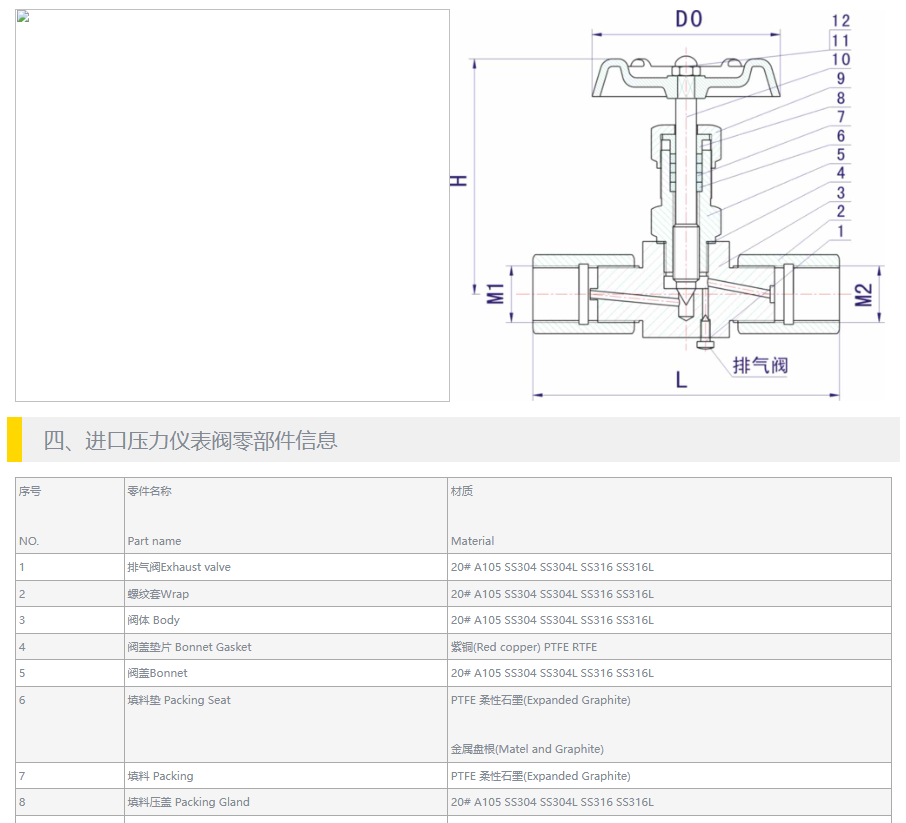
Task: Select the 阀盖垫片 Bonnet Gasket cell
Action: point(189,647)
